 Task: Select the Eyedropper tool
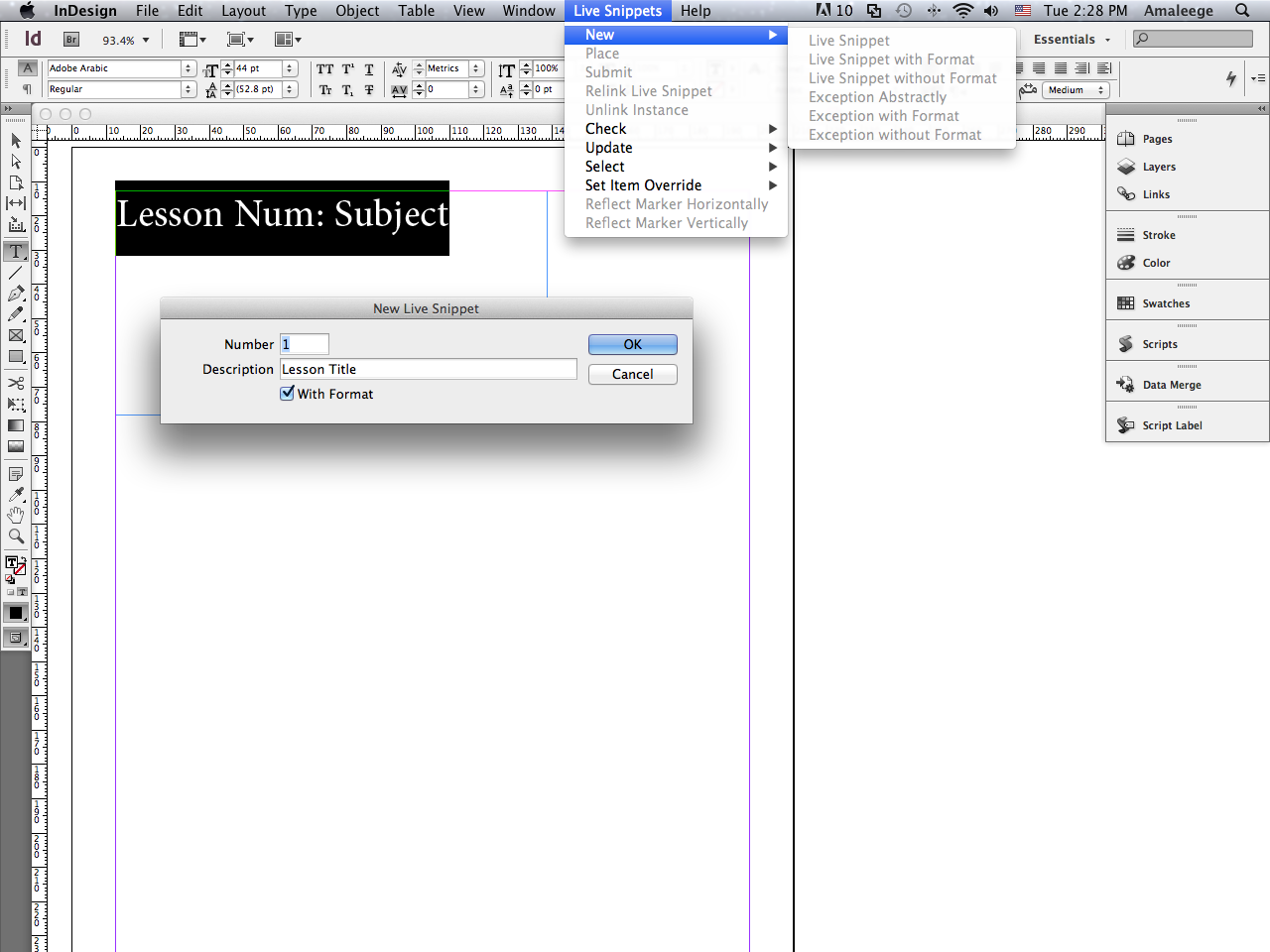point(16,495)
